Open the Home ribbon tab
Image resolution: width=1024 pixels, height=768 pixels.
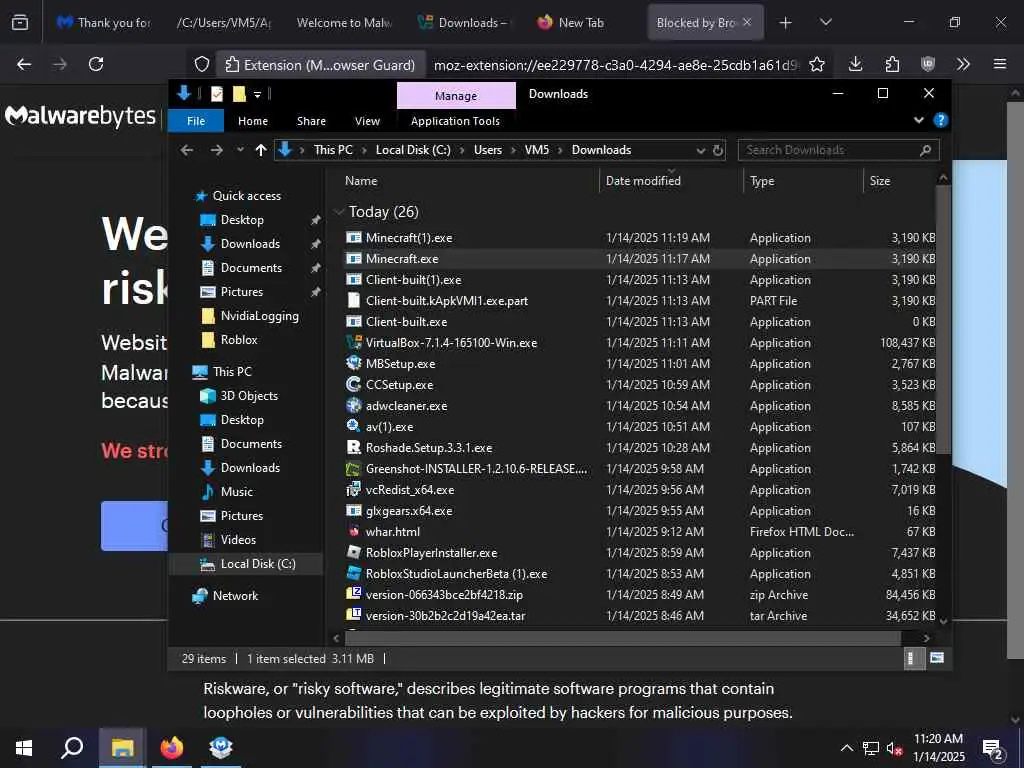tap(253, 121)
